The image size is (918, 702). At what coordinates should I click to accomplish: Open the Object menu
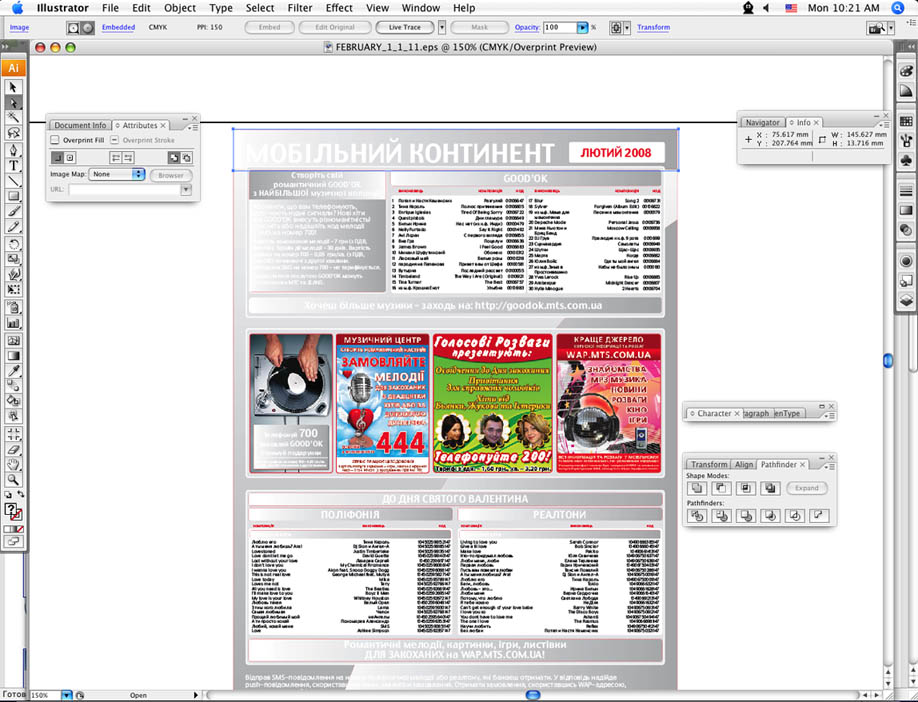tap(180, 8)
